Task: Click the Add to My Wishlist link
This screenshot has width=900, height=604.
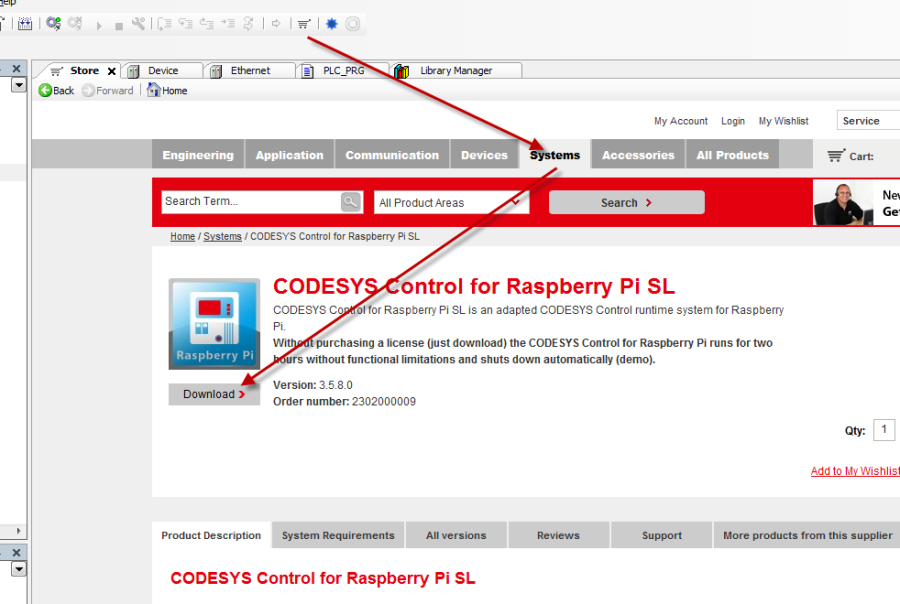Action: [854, 471]
